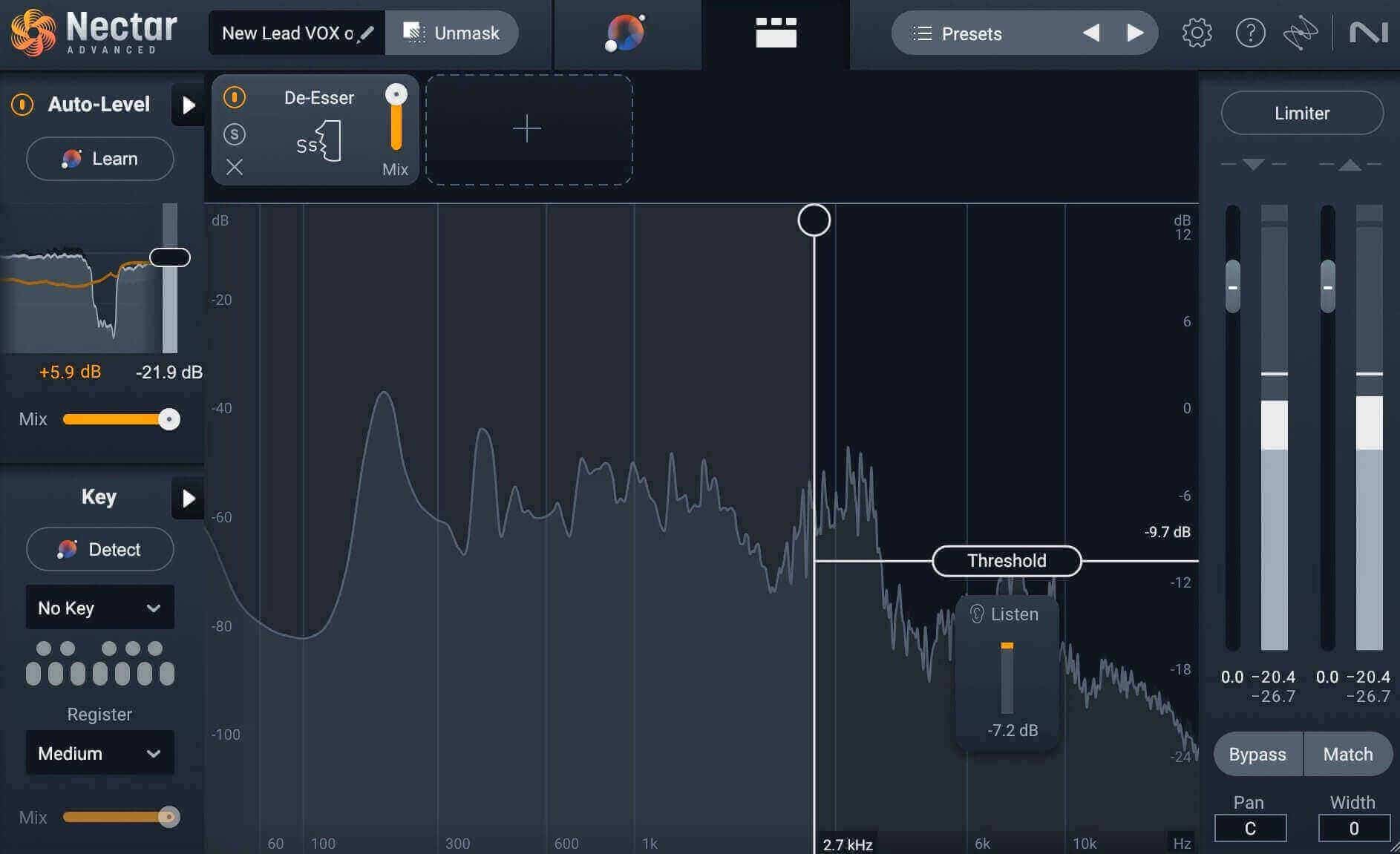1400x854 pixels.
Task: Toggle the Auto-Level power button
Action: pos(22,105)
